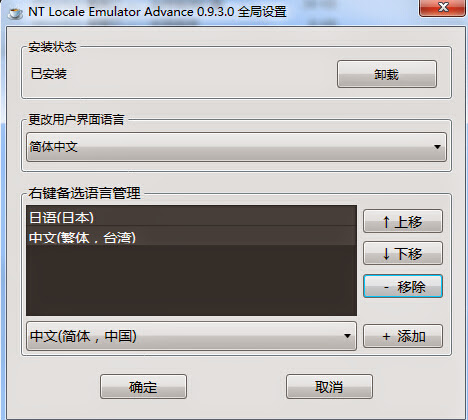Move selected language up with ↑上移
Screen dimensions: 468x420
coord(403,221)
